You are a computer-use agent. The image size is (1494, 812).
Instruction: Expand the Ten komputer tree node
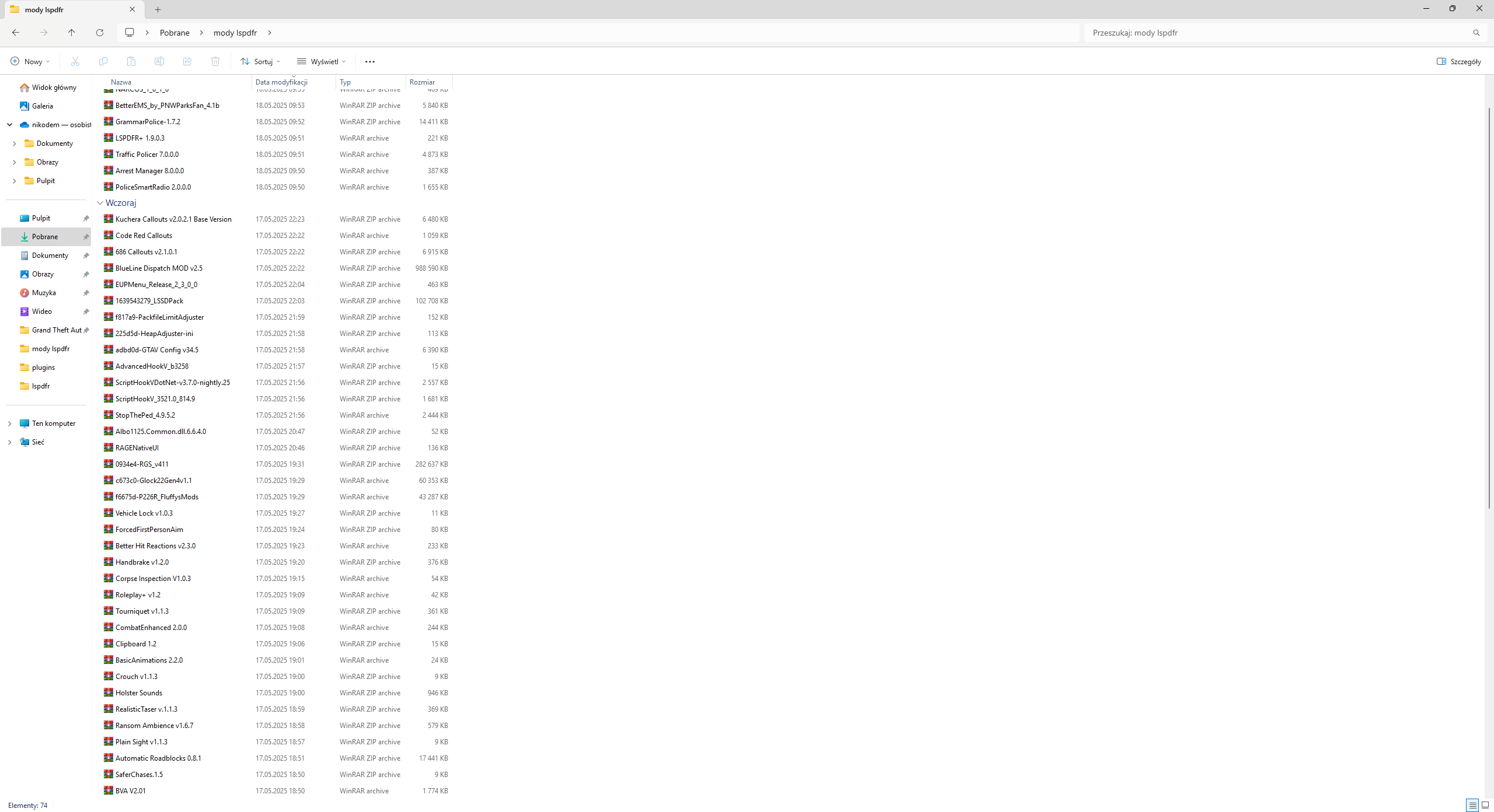tap(9, 423)
